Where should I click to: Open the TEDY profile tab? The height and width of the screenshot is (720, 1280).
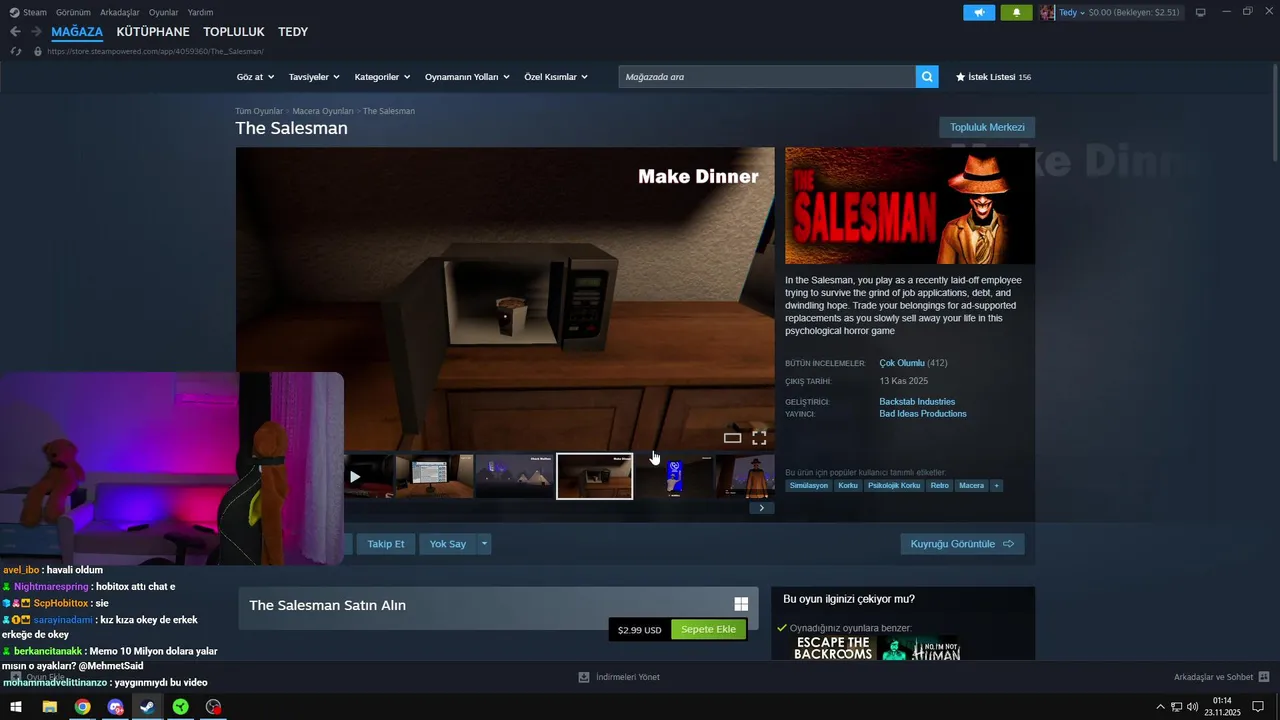pyautogui.click(x=293, y=32)
